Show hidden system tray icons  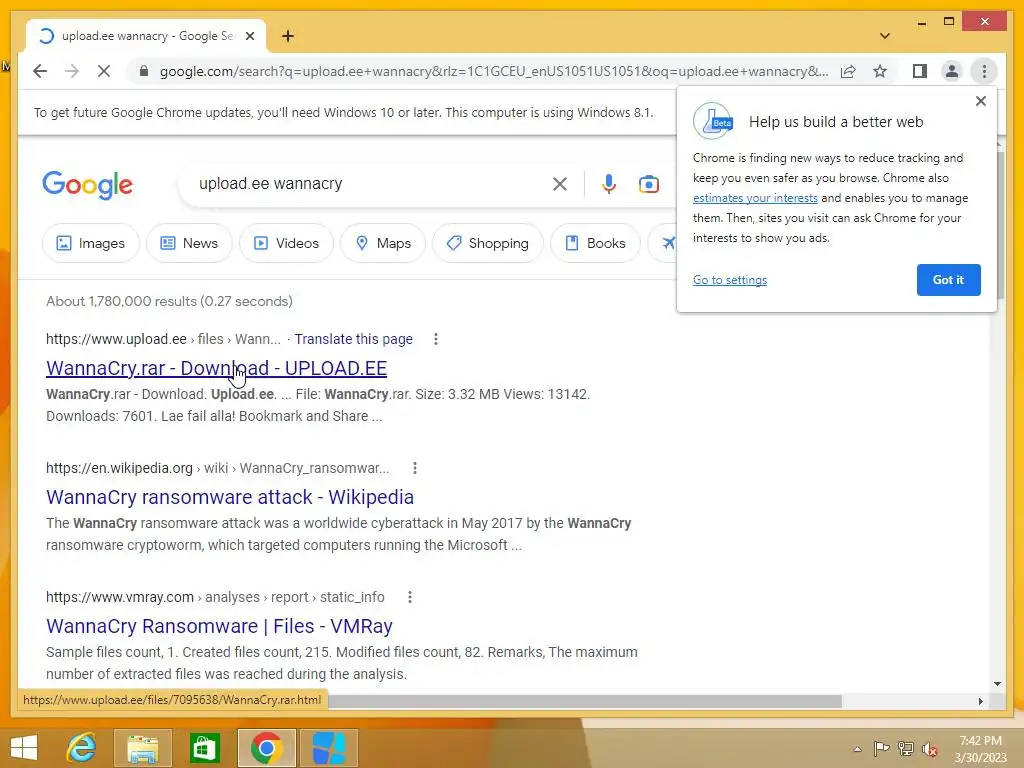click(x=857, y=749)
